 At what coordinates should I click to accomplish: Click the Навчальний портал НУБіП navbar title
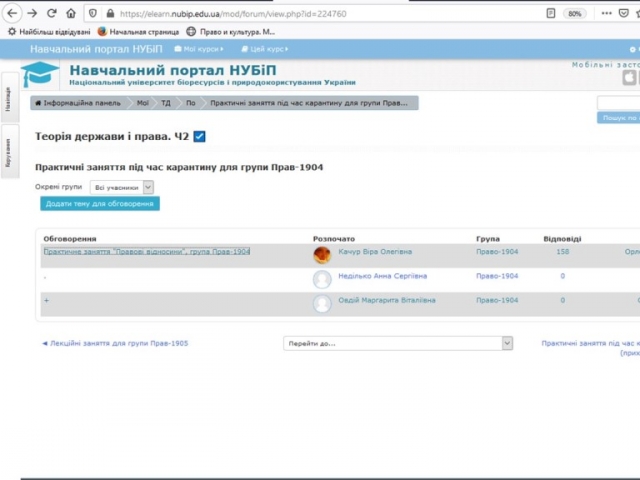point(96,49)
